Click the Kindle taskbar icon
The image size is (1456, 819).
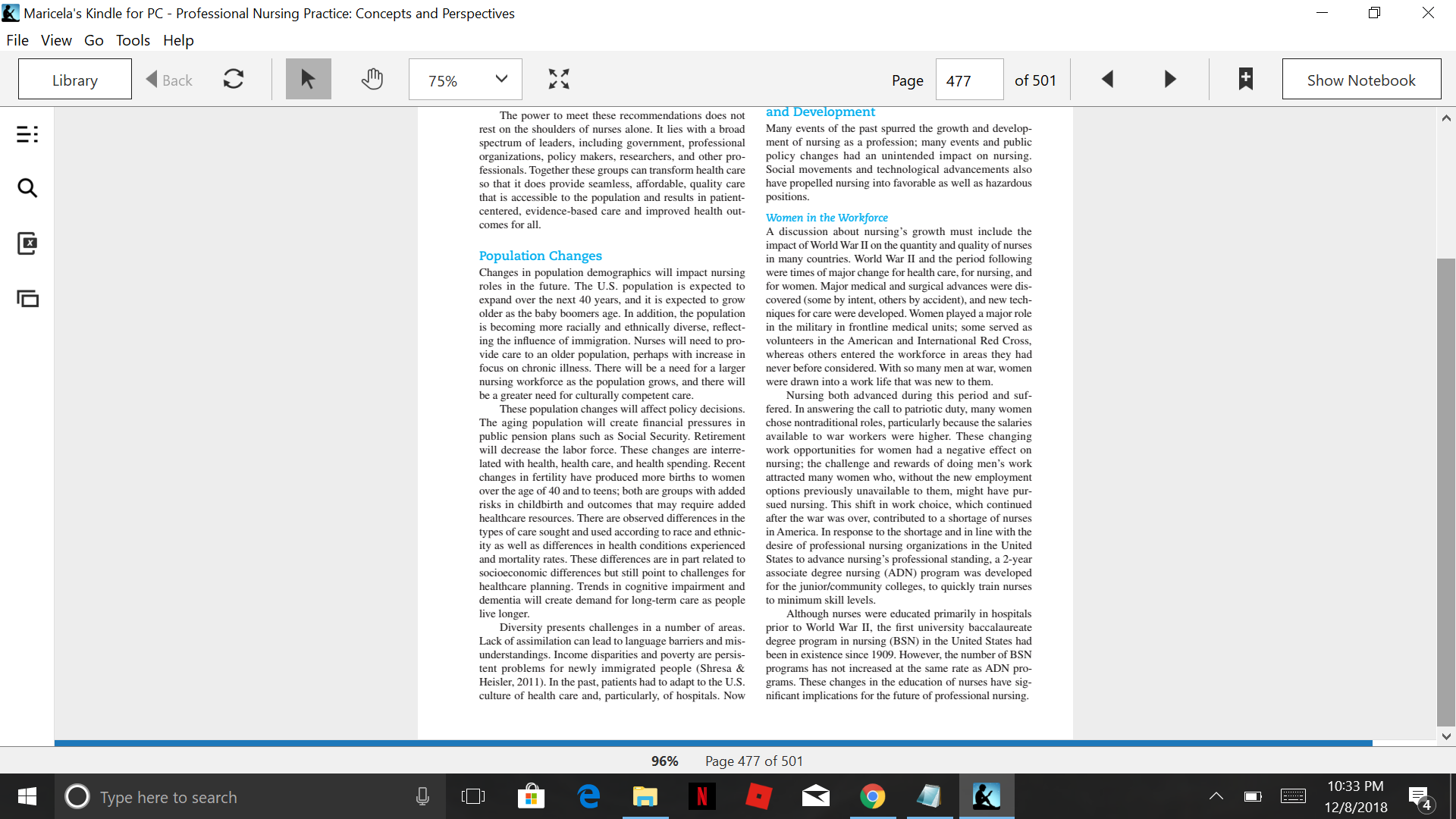987,796
